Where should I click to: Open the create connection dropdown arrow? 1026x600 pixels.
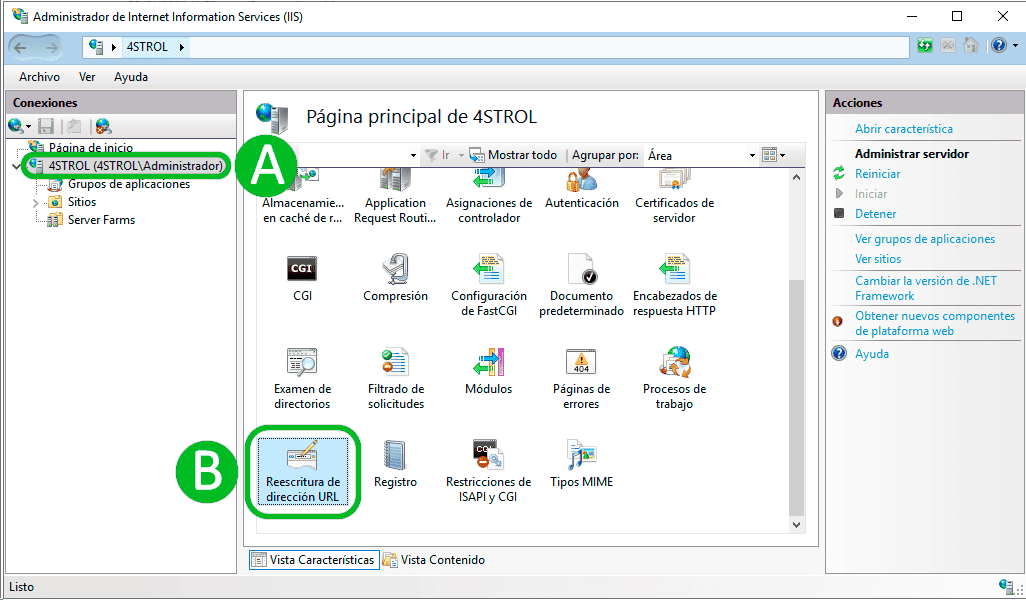(x=28, y=126)
